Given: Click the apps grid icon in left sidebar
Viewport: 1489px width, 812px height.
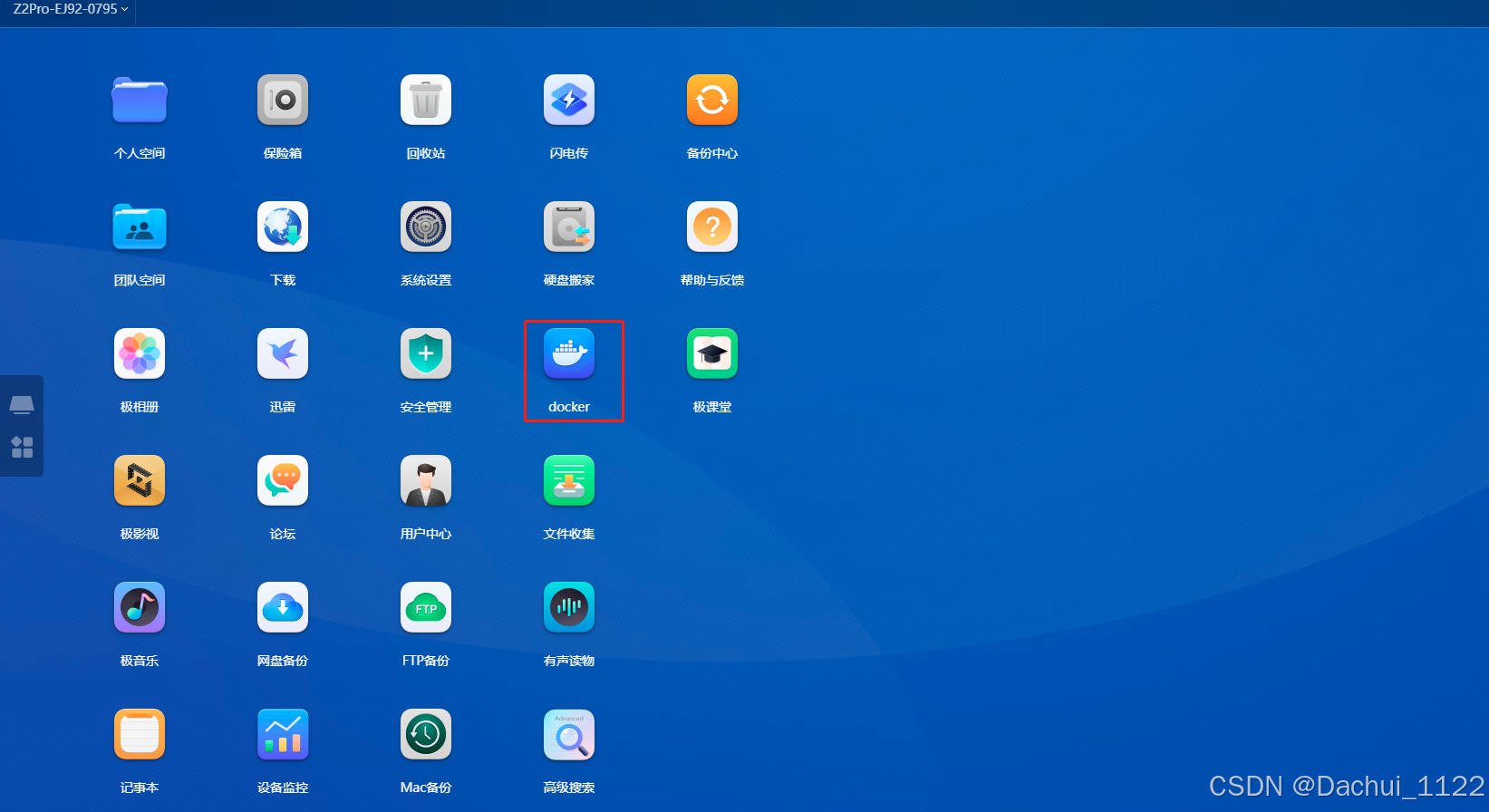Looking at the screenshot, I should point(22,447).
